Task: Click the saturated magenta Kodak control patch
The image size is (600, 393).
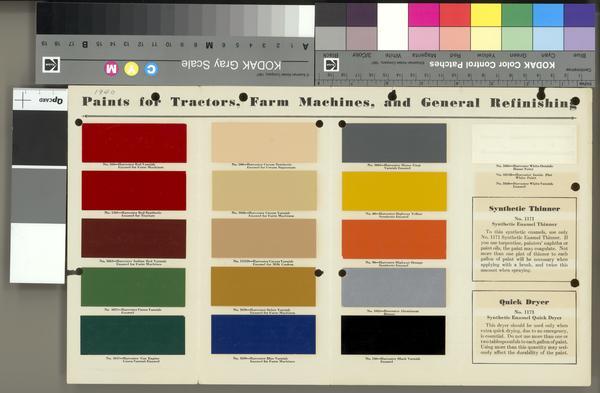Action: point(424,15)
